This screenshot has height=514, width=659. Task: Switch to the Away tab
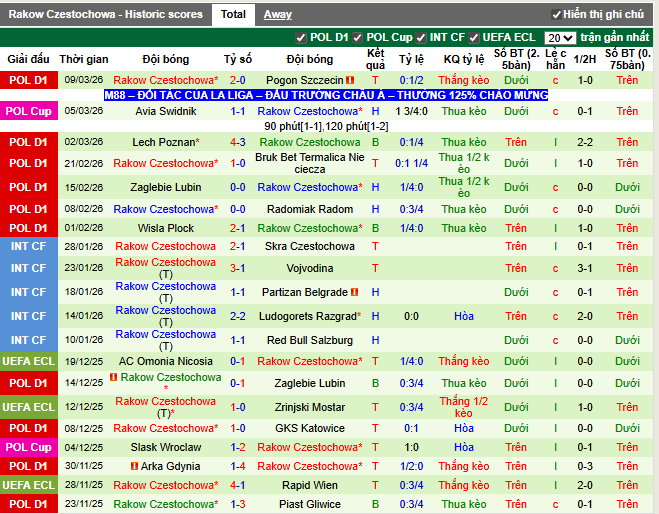pos(277,15)
